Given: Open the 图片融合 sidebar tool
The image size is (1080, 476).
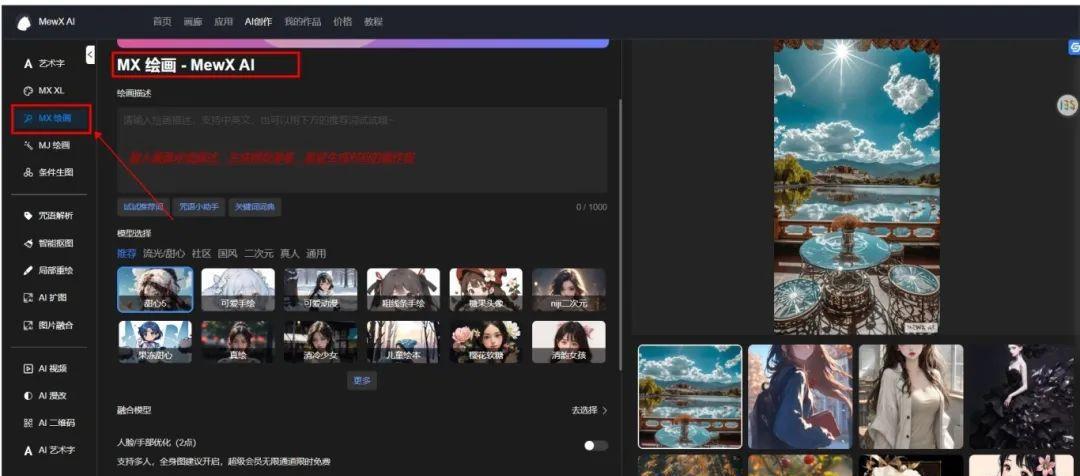Looking at the screenshot, I should 54,325.
